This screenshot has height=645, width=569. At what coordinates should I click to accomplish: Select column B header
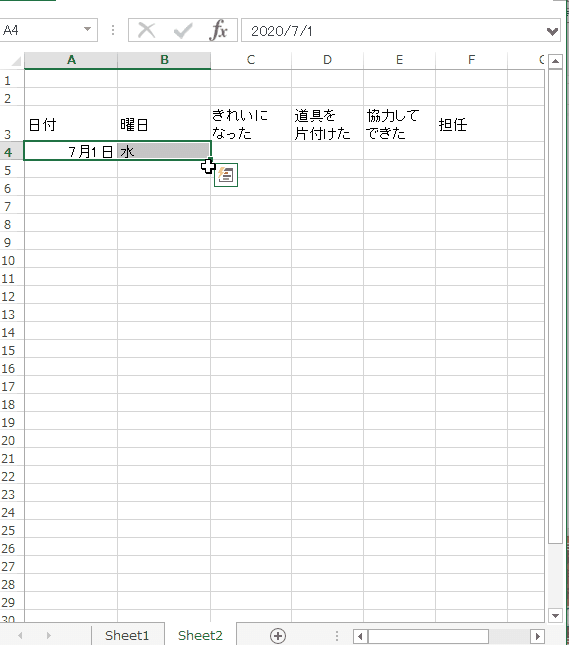164,60
